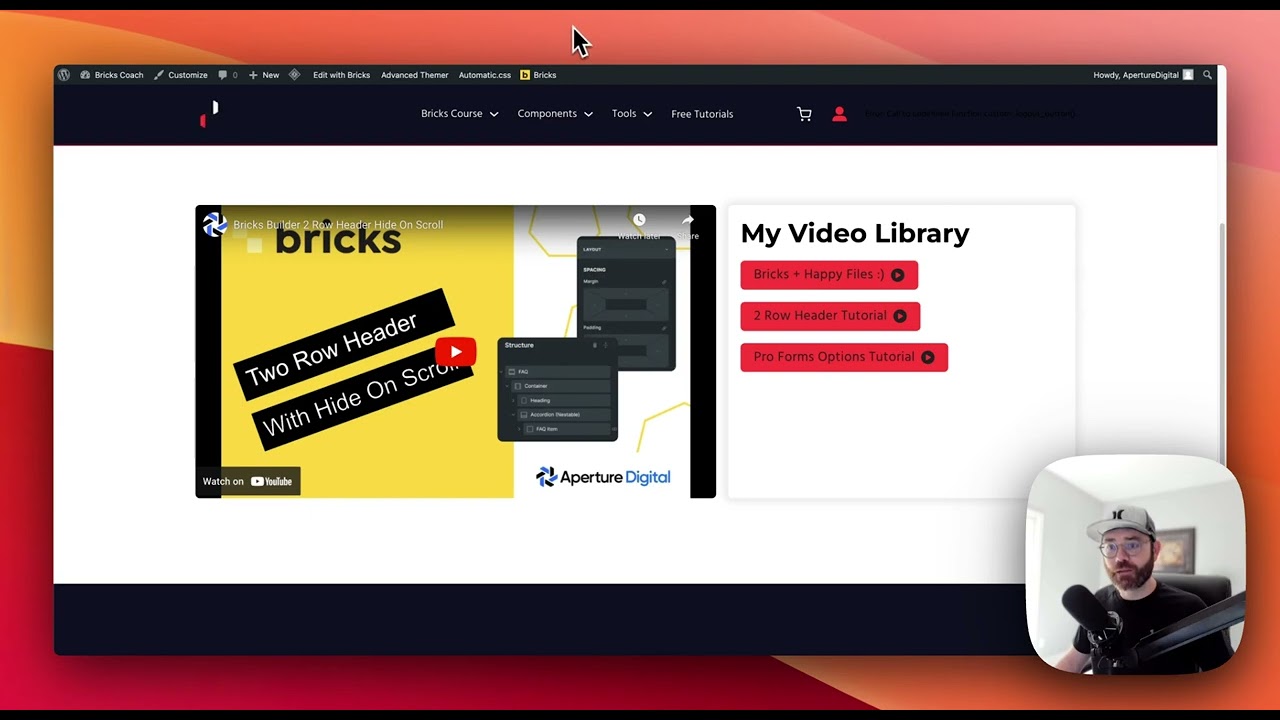The image size is (1280, 720).
Task: Click the site logo in the header
Action: pos(209,114)
